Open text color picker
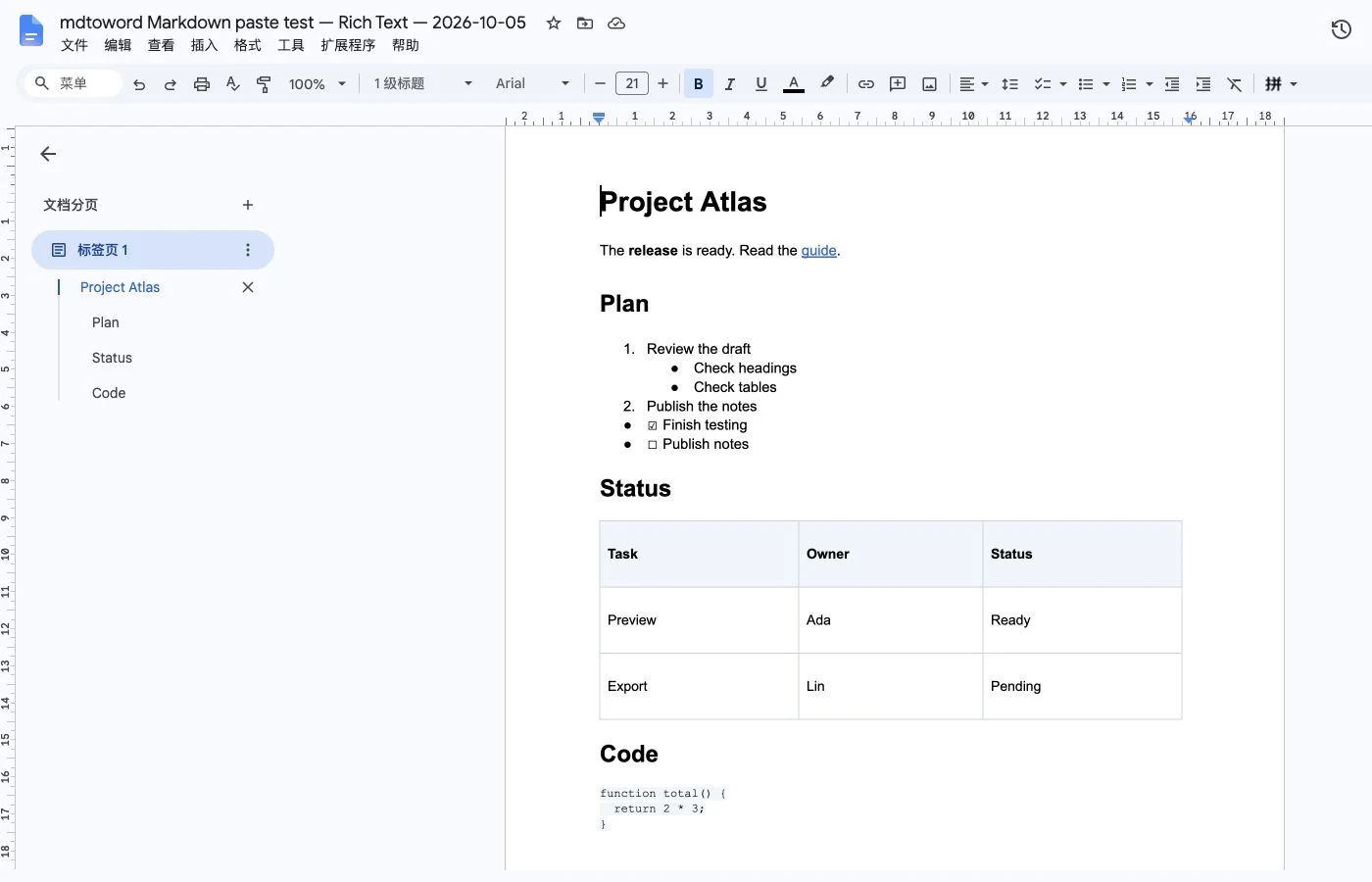The height and width of the screenshot is (882, 1372). tap(794, 84)
